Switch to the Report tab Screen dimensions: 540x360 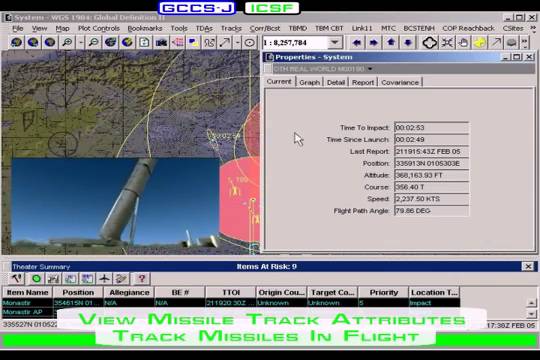(x=363, y=82)
